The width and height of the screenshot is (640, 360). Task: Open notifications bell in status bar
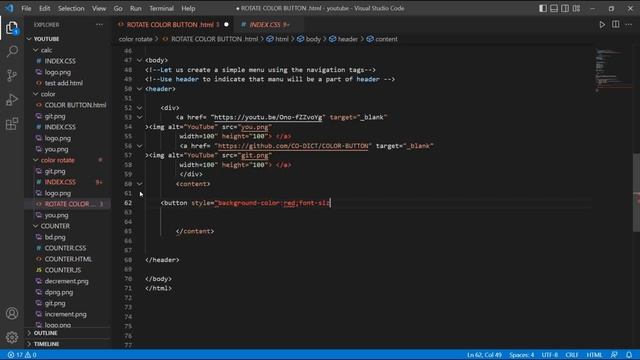point(629,355)
